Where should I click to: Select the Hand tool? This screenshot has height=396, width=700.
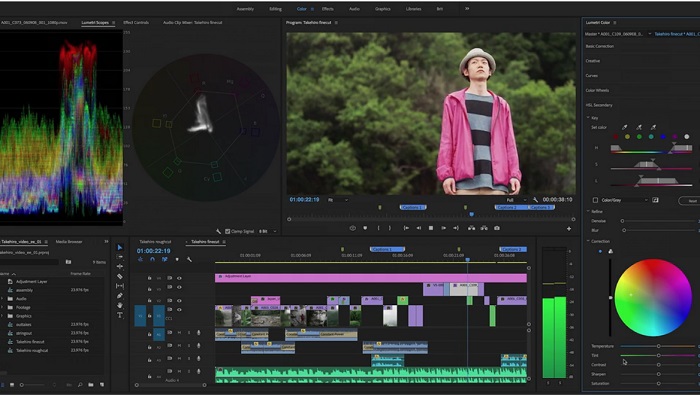click(x=120, y=305)
